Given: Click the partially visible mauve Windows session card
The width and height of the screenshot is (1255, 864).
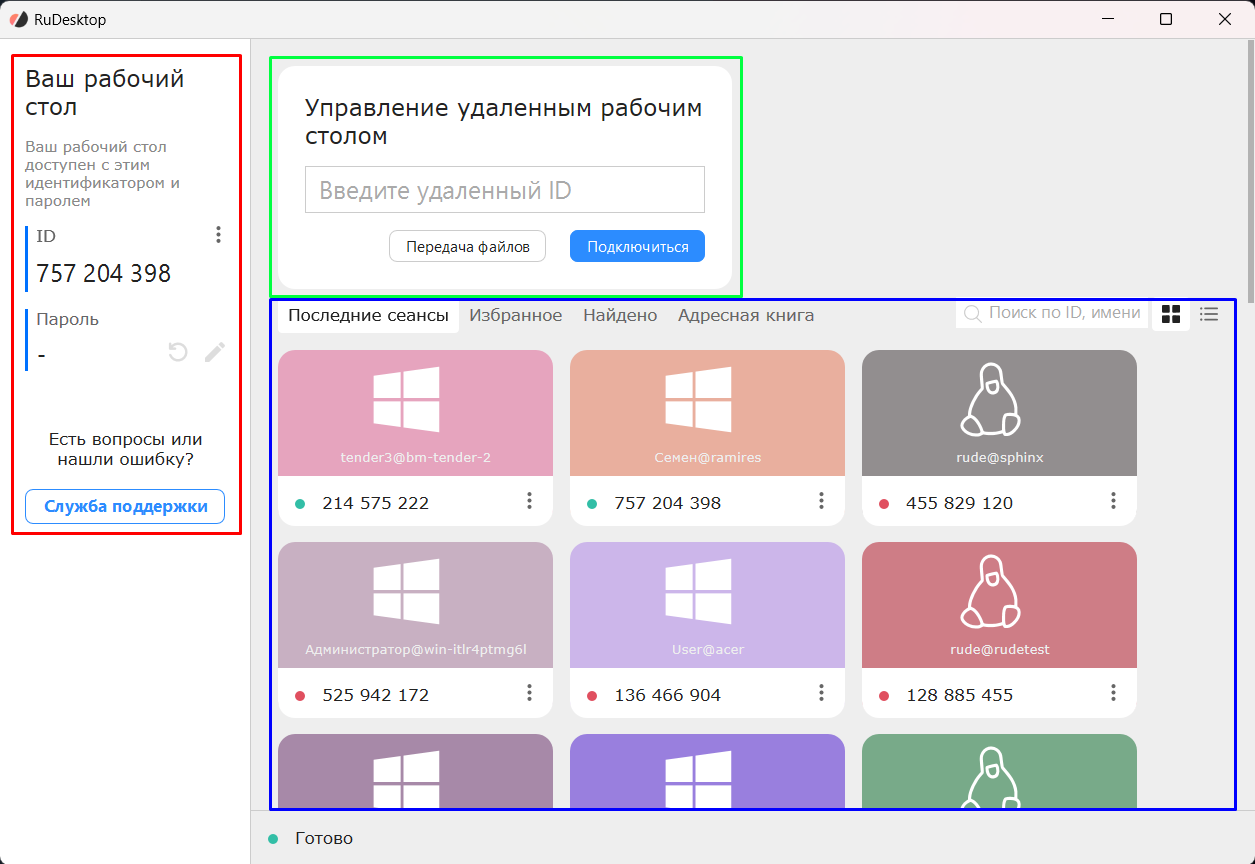Looking at the screenshot, I should click(415, 771).
